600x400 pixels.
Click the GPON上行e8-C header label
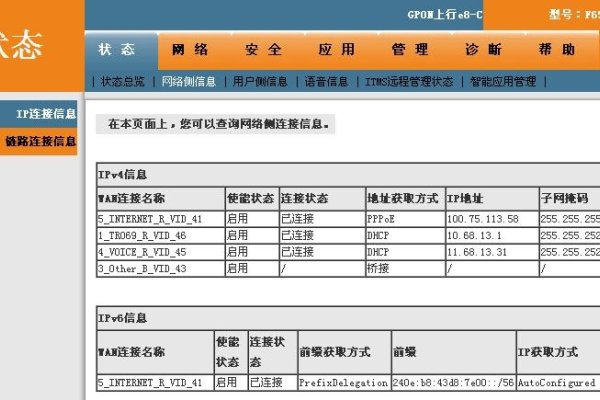pyautogui.click(x=445, y=15)
